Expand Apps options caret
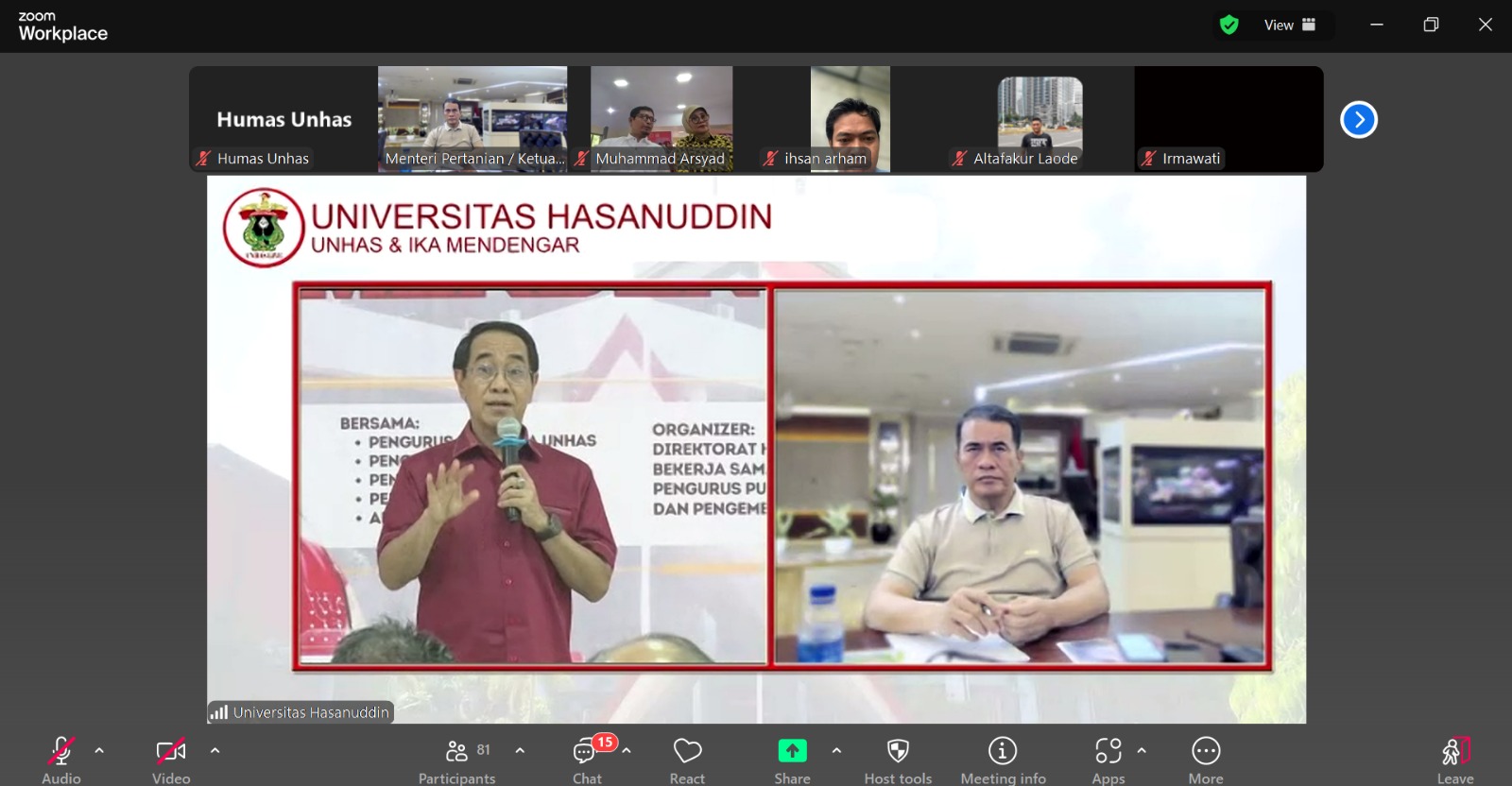 click(x=1142, y=750)
